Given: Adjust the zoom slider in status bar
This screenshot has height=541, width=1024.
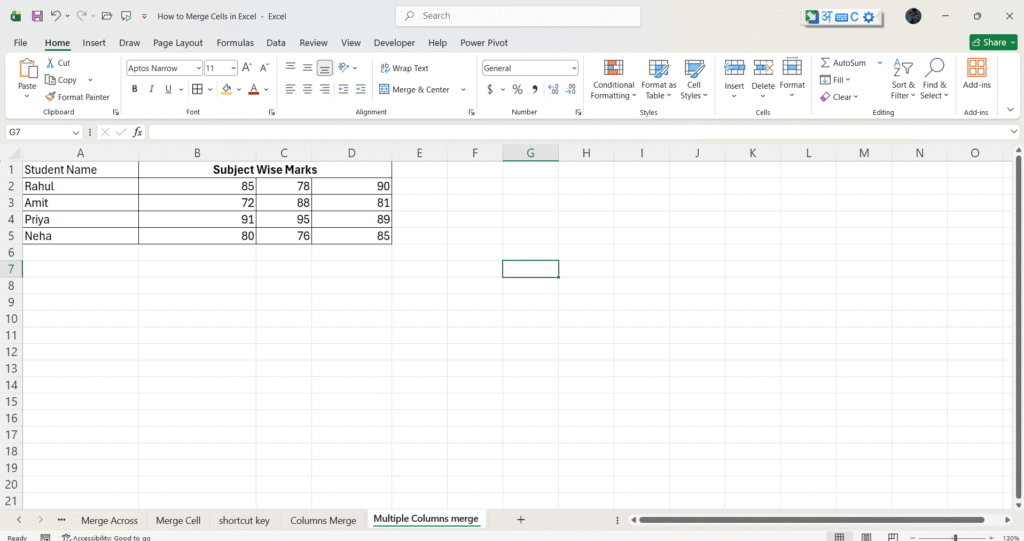Looking at the screenshot, I should (955, 538).
